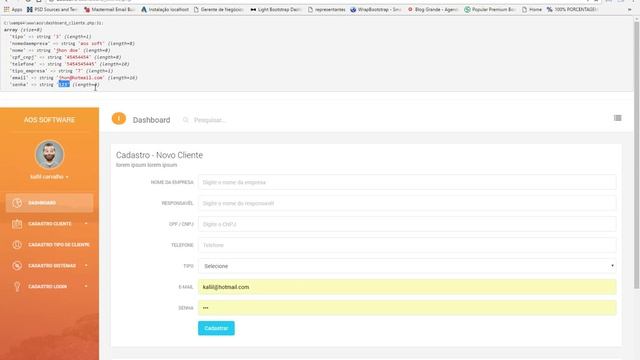Click the Dashboard pie-chart icon in sidebar
This screenshot has width=640, height=360.
click(x=17, y=203)
